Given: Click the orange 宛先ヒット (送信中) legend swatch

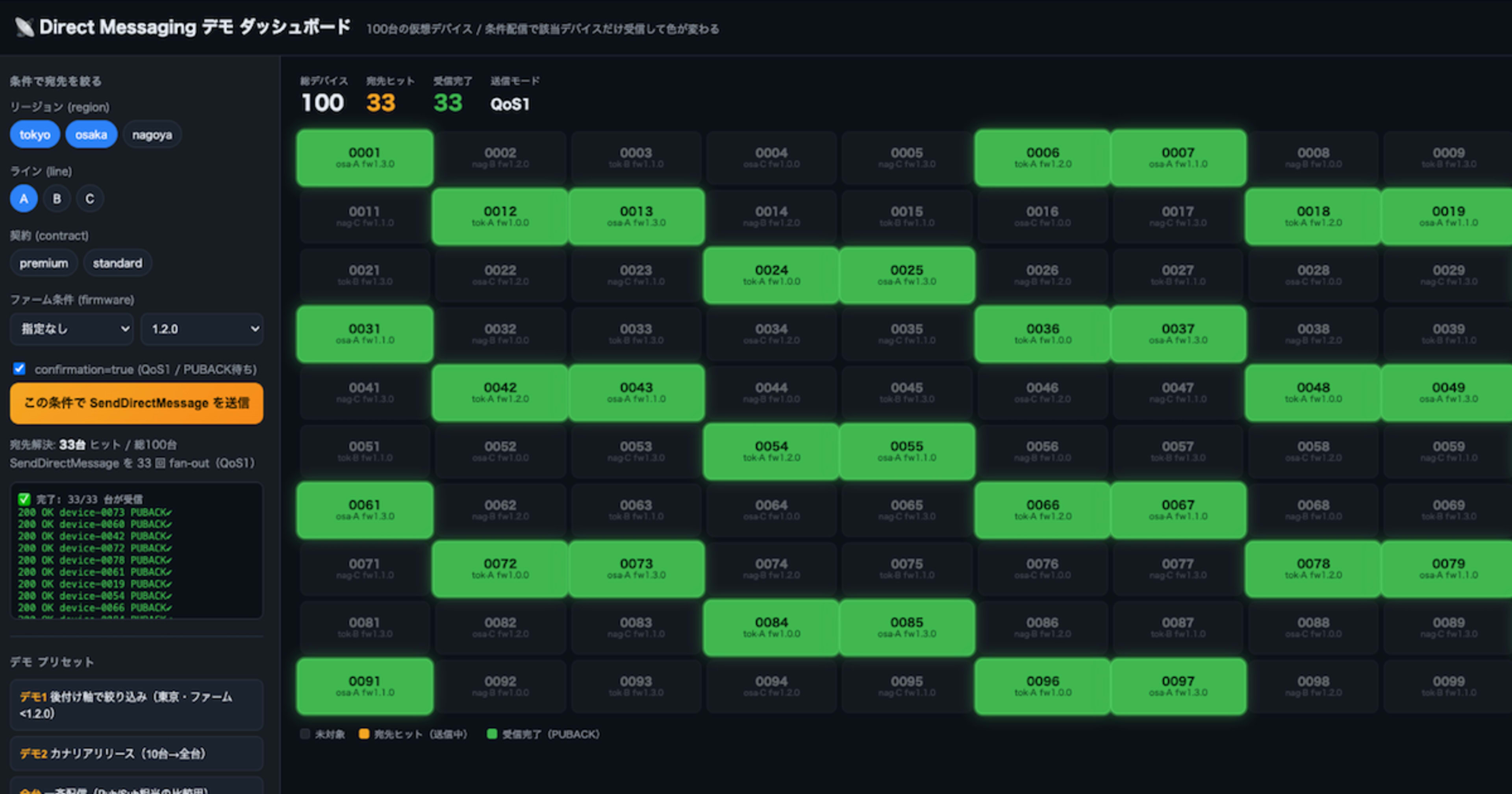Looking at the screenshot, I should click(x=364, y=733).
